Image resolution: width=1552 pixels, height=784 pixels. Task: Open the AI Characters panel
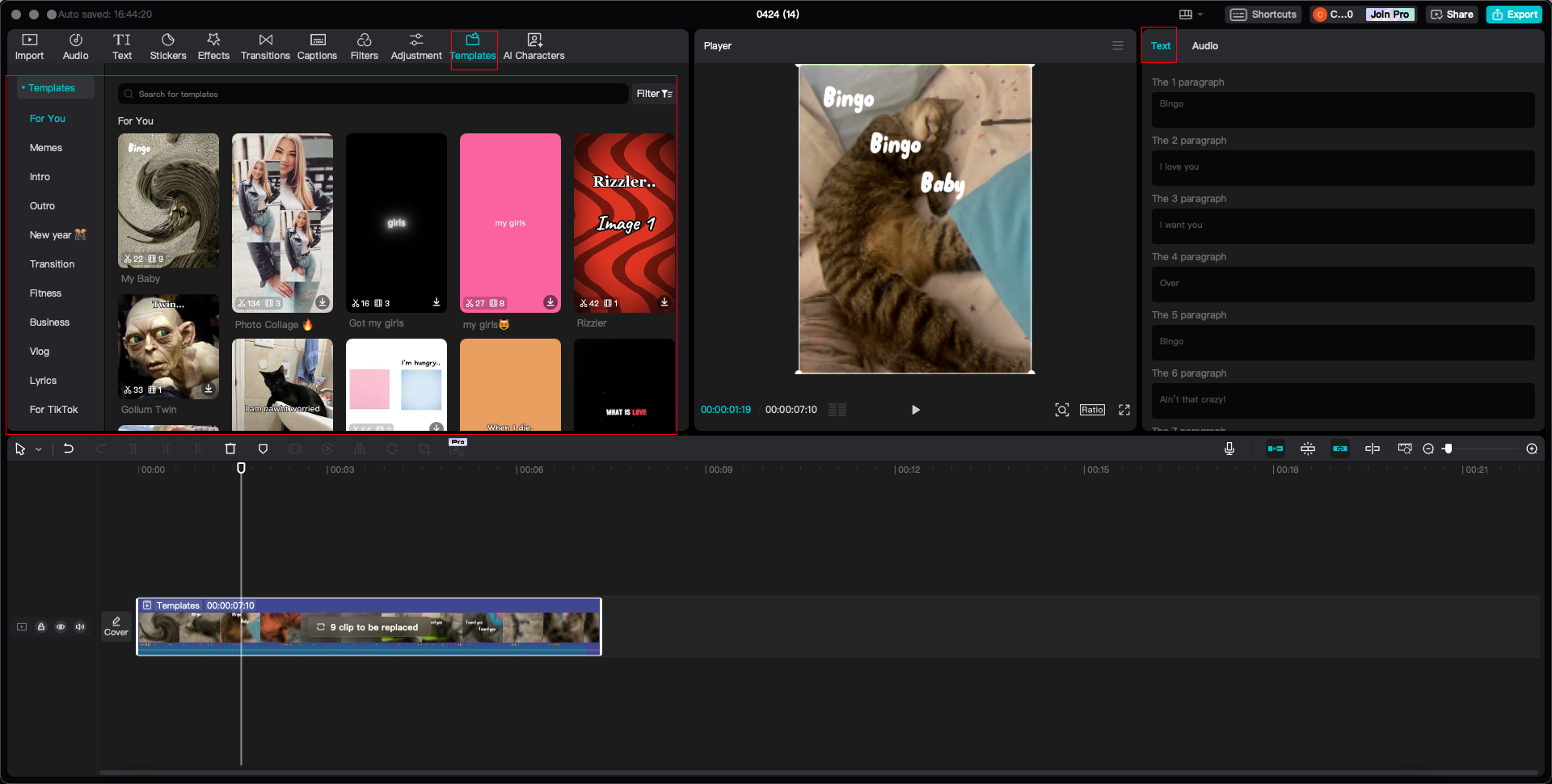533,45
